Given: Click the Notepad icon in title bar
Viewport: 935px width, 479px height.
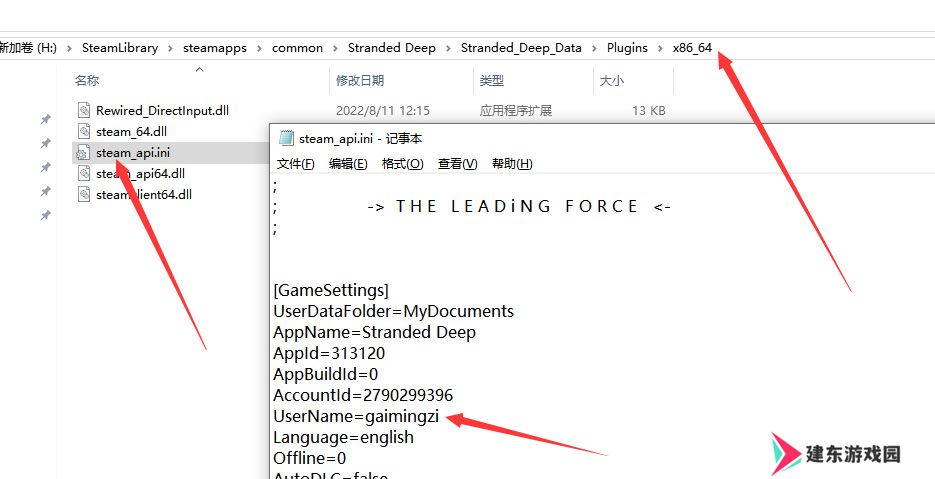Looking at the screenshot, I should (286, 138).
